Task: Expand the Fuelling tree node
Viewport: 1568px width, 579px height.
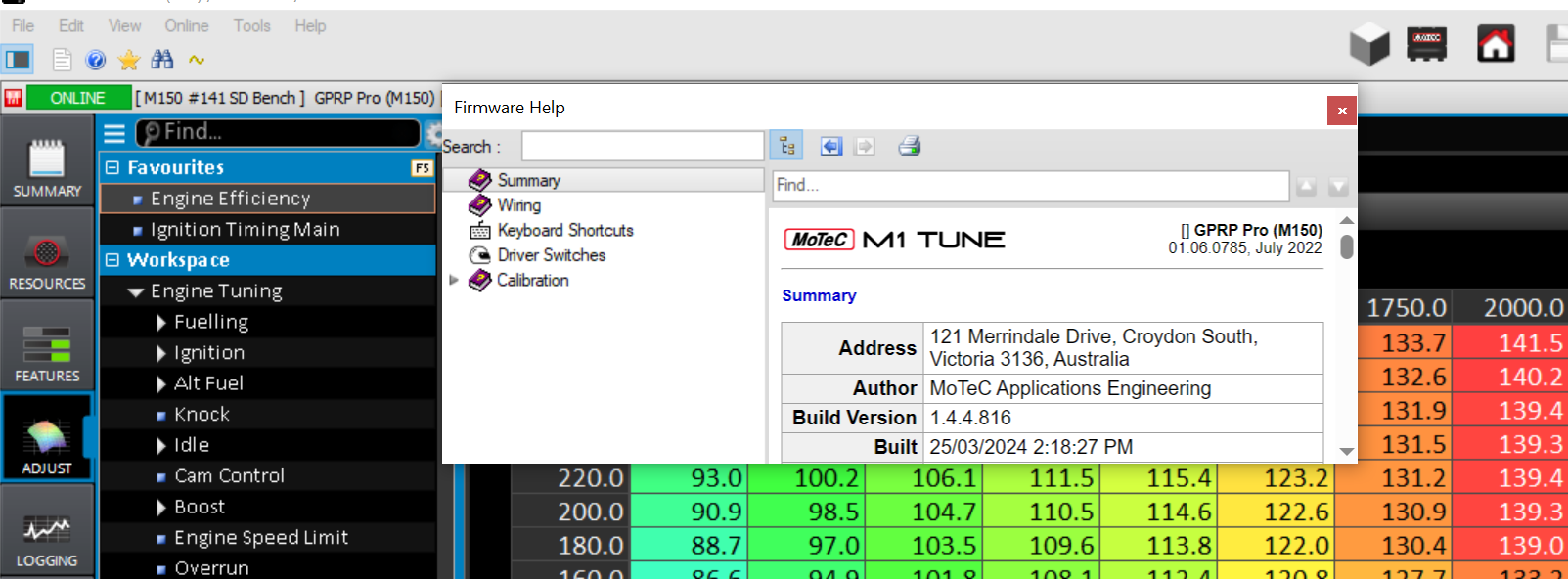Action: pos(161,322)
